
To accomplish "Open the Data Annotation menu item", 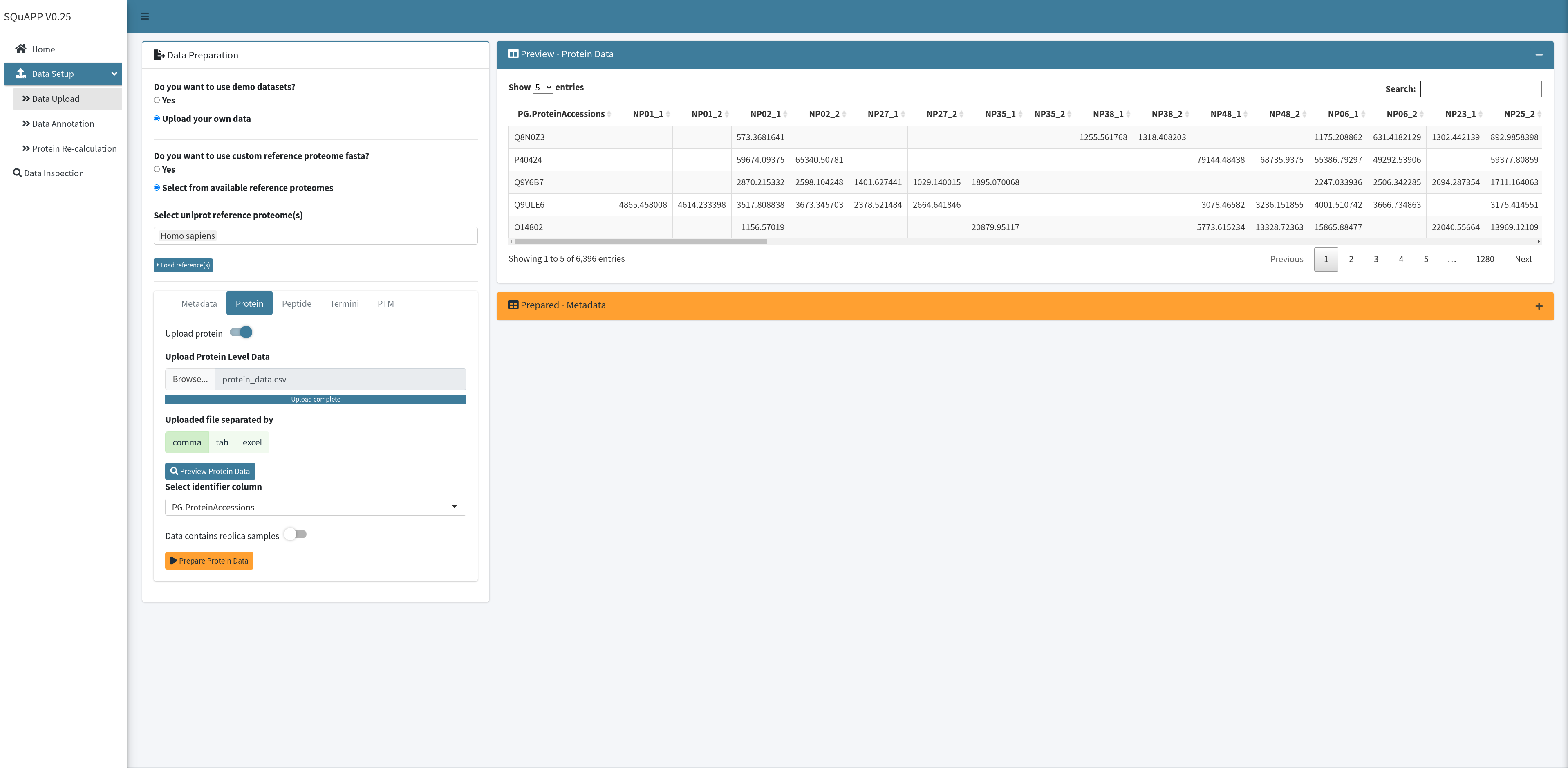I will click(63, 124).
